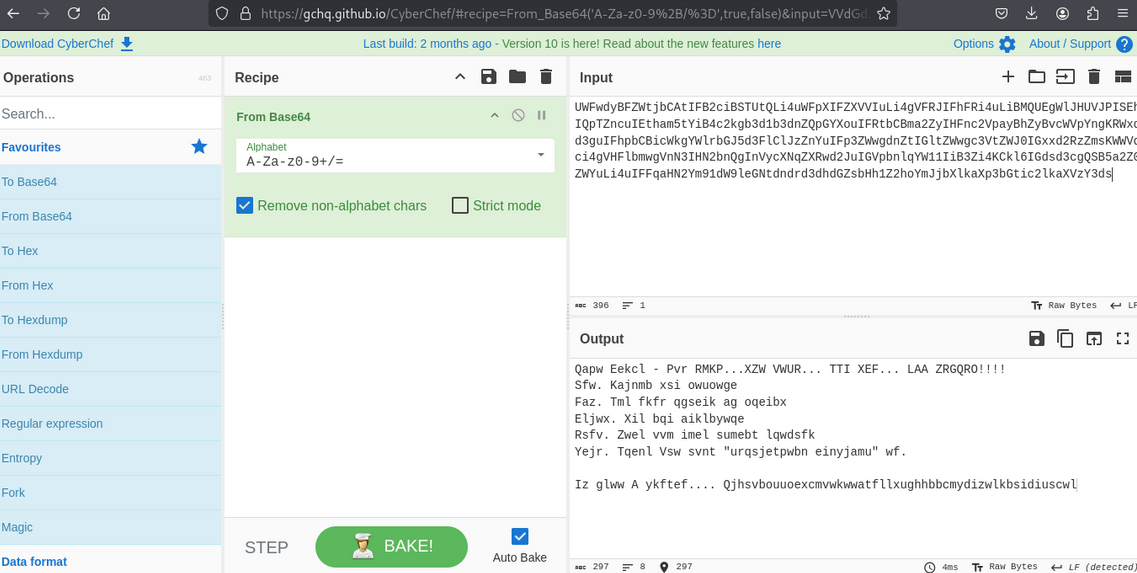Toggle the Auto Bake checkbox
Image resolution: width=1137 pixels, height=573 pixels.
[x=520, y=536]
